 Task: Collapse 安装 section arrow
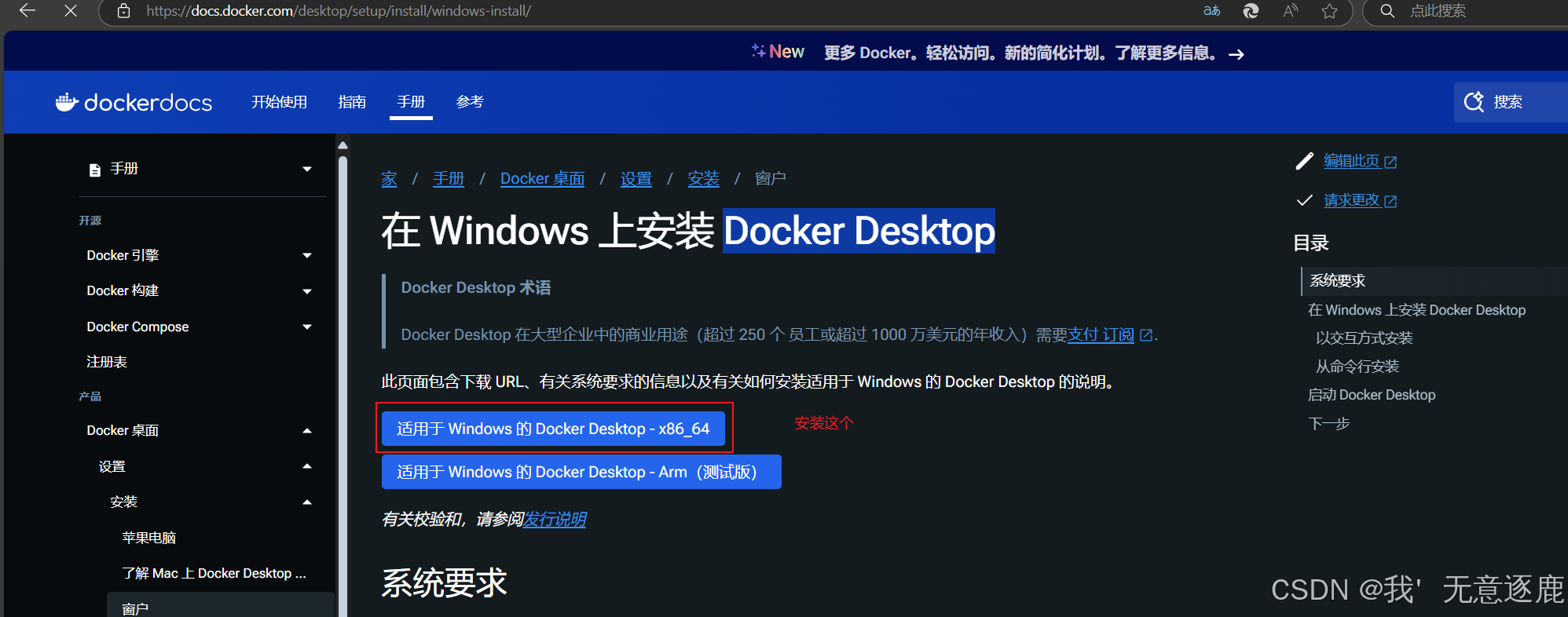pyautogui.click(x=307, y=502)
